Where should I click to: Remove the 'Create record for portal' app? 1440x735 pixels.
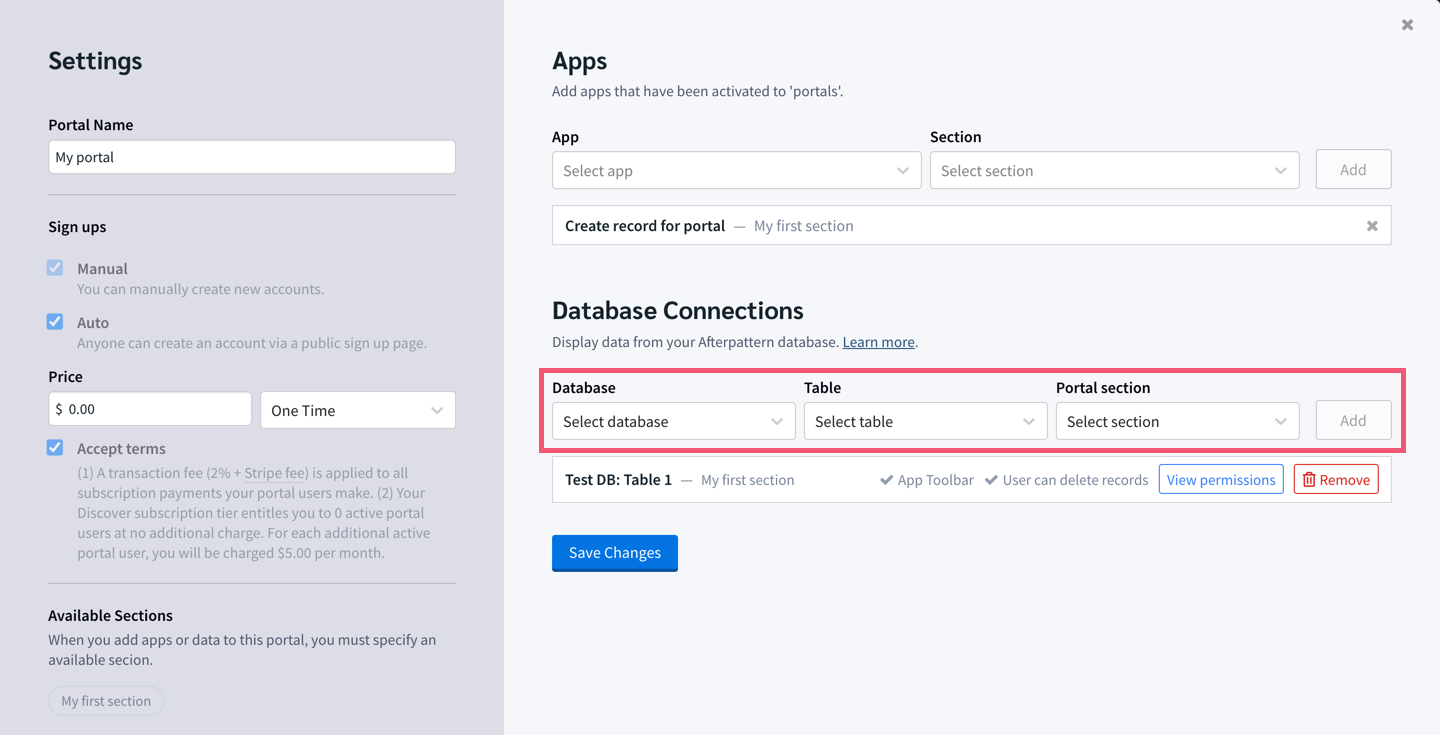[x=1372, y=226]
